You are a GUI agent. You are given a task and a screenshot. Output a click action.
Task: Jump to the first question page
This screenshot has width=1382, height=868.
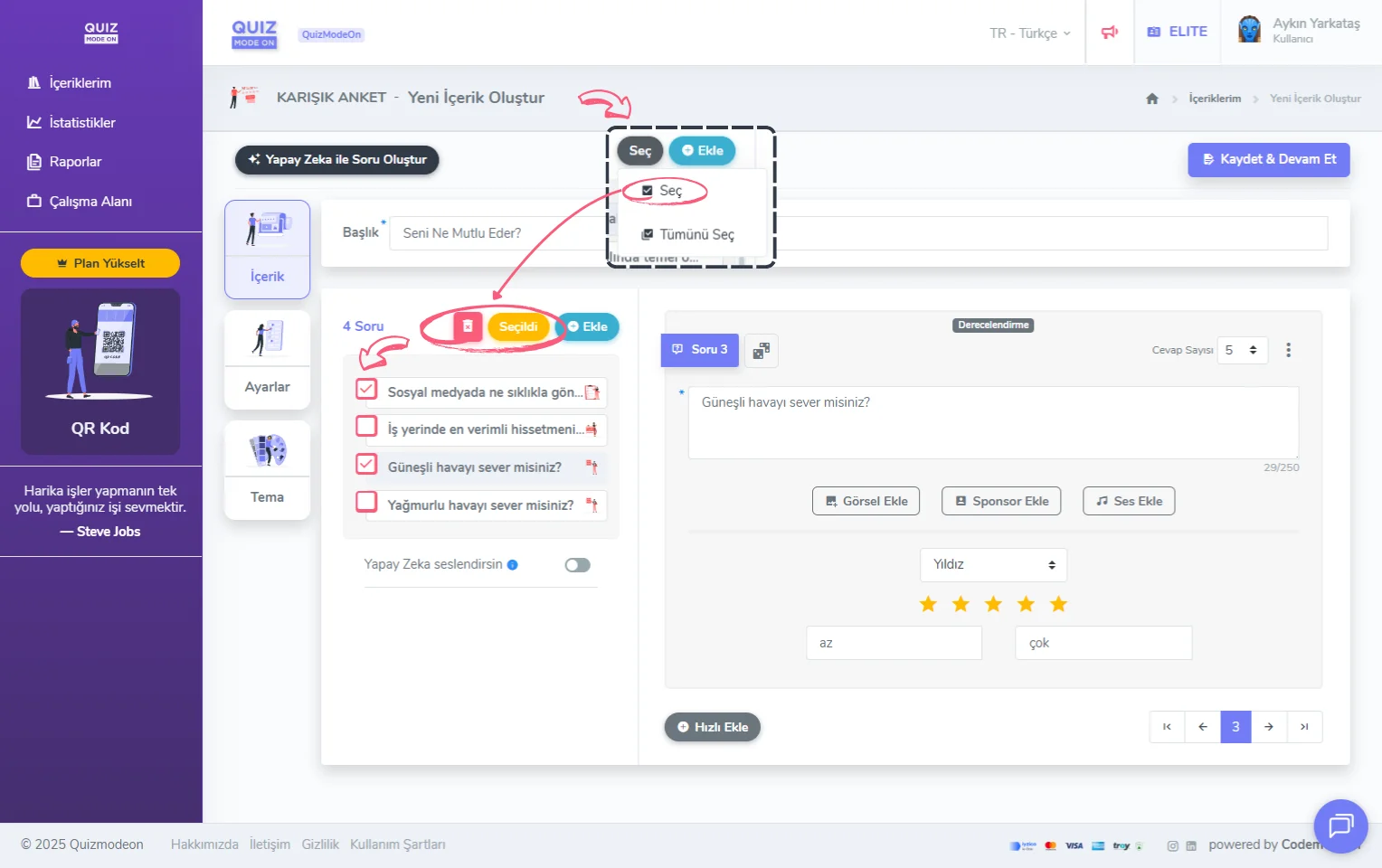[x=1167, y=727]
